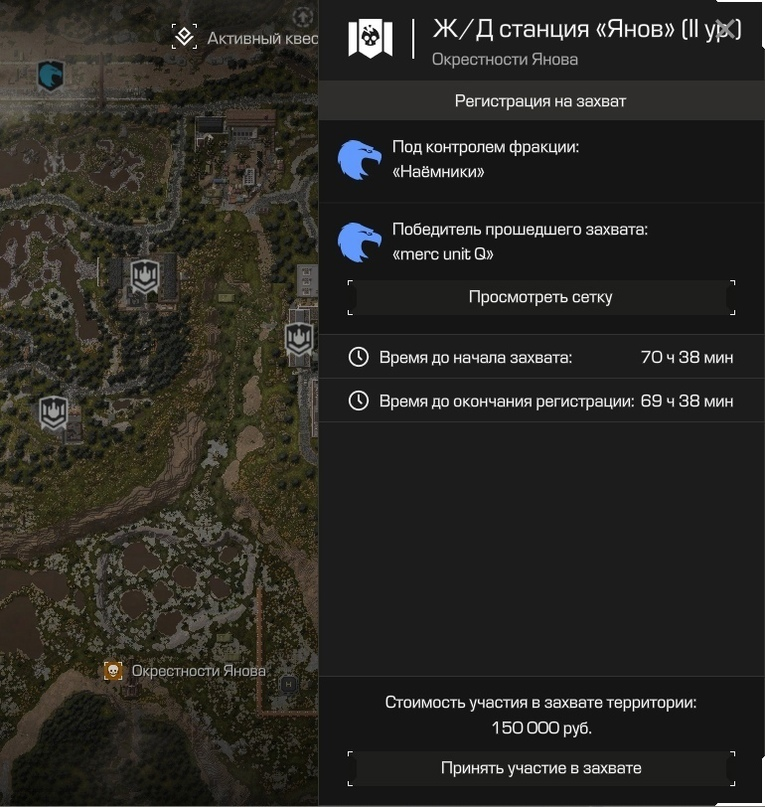The height and width of the screenshot is (807, 765).
Task: Click Принять участие в захвате button
Action: tap(541, 768)
